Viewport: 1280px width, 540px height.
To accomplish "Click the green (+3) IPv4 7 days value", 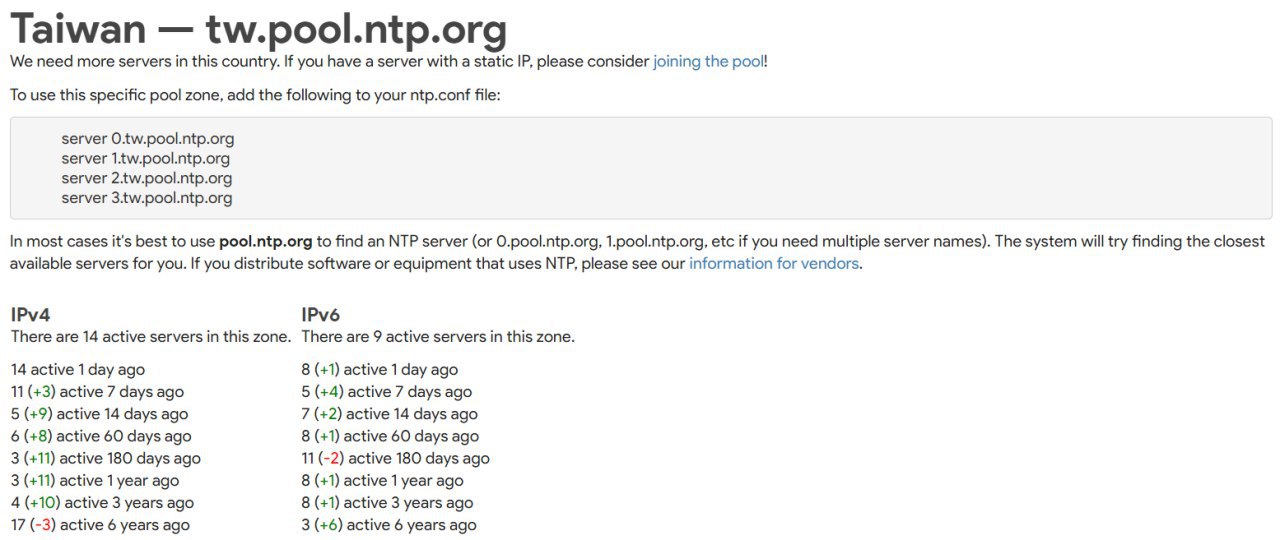I will pyautogui.click(x=42, y=392).
